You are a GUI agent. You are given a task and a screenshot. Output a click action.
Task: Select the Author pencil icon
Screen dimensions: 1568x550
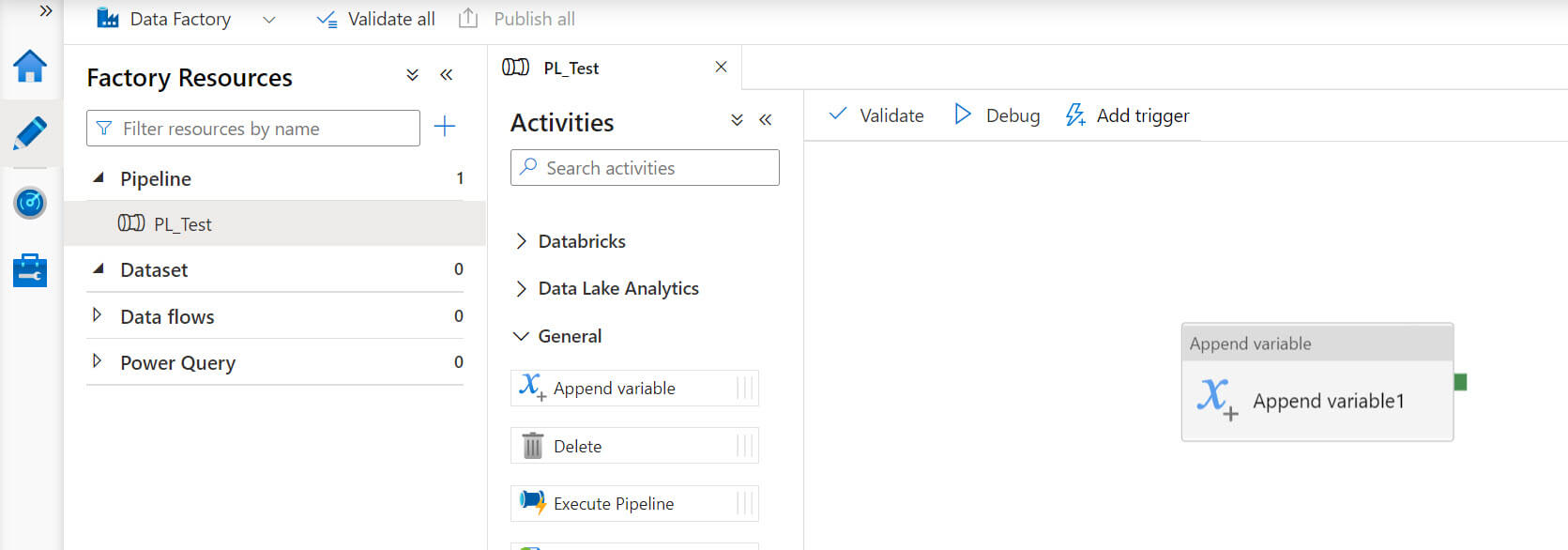click(x=30, y=133)
